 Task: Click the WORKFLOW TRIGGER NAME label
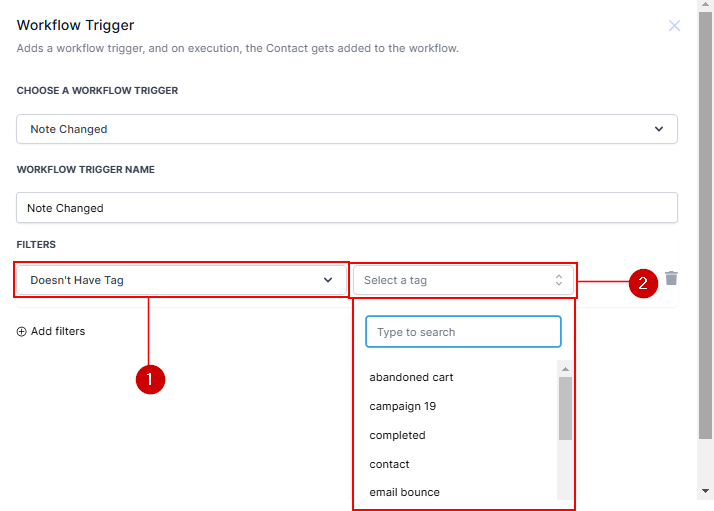[86, 169]
